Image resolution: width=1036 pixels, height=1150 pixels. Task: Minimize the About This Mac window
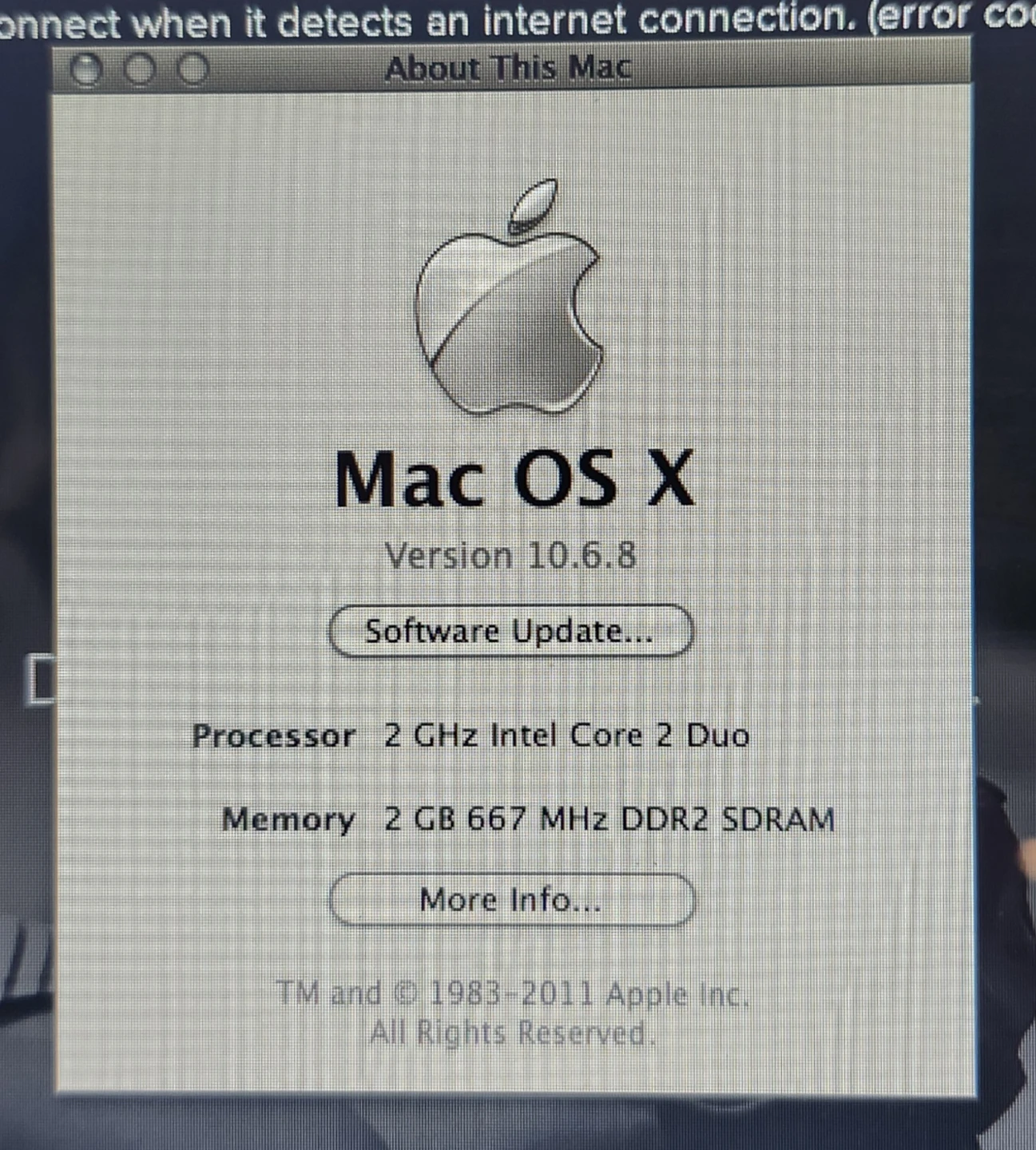(x=140, y=70)
